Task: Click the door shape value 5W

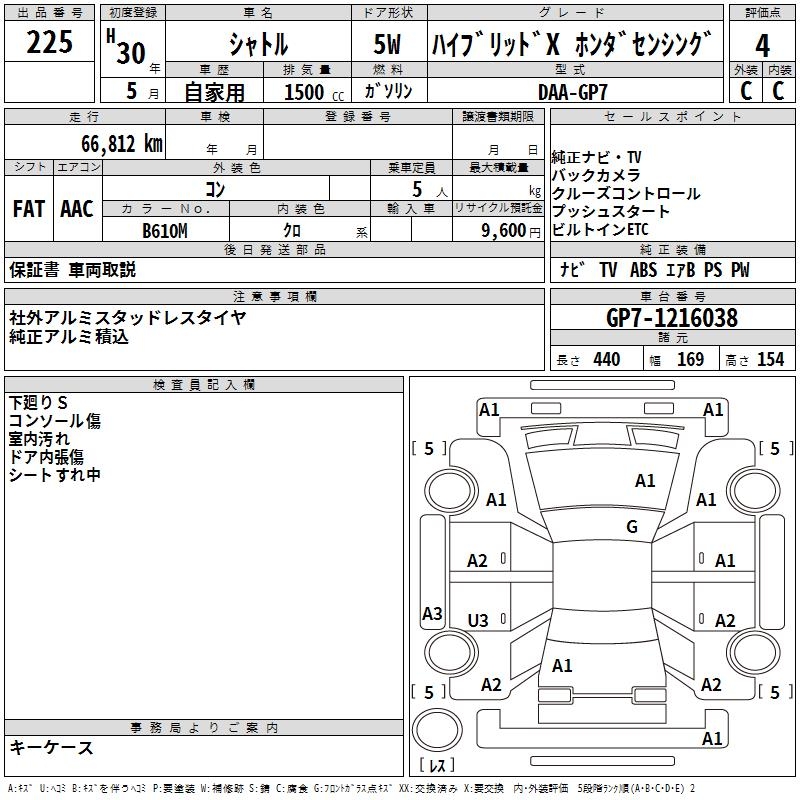Action: pyautogui.click(x=388, y=46)
